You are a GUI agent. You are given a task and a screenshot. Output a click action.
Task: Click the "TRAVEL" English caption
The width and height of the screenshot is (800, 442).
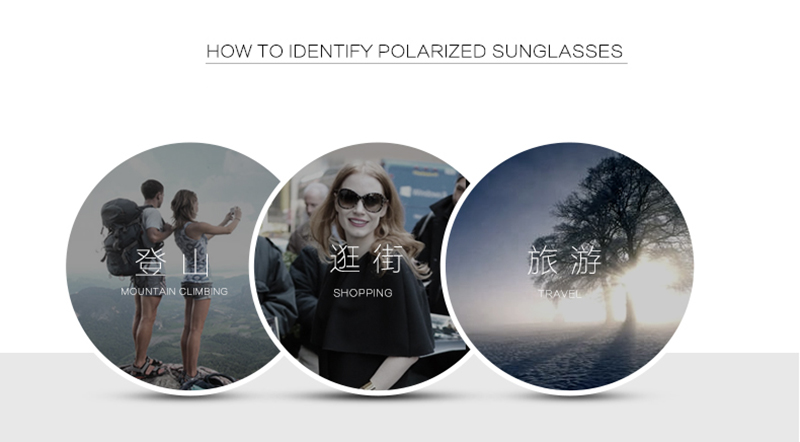click(560, 294)
